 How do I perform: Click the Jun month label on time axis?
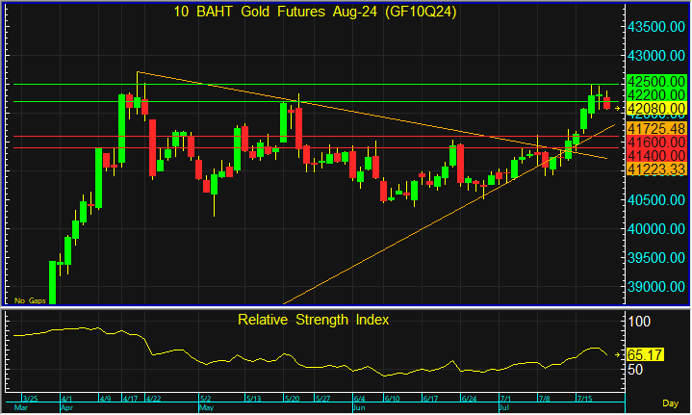coord(360,409)
